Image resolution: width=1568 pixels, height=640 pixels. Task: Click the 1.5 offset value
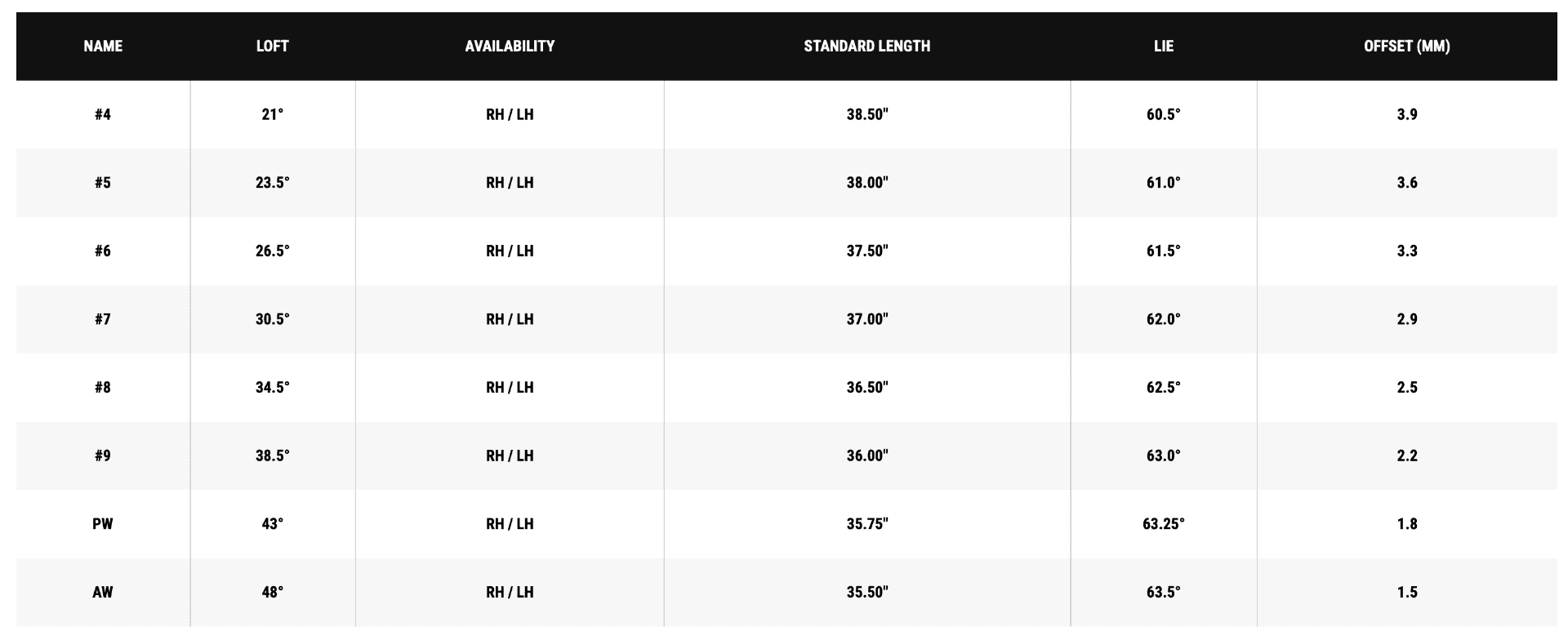(1406, 593)
